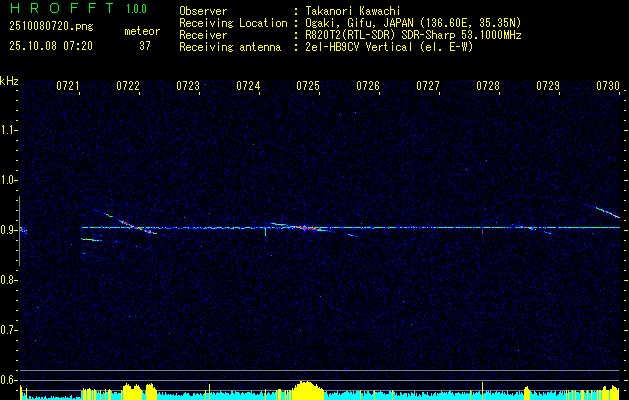Image resolution: width=629 pixels, height=400 pixels.
Task: Click the kHz axis unit label
Action: [9, 80]
